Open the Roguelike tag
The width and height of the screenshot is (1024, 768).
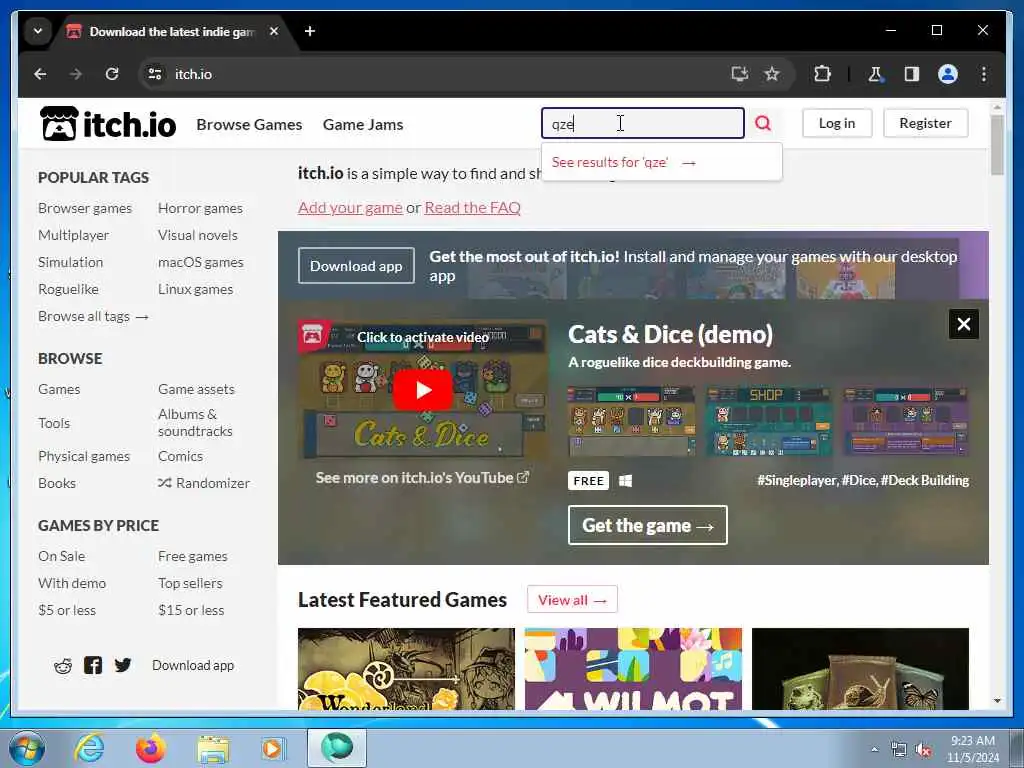pyautogui.click(x=69, y=289)
